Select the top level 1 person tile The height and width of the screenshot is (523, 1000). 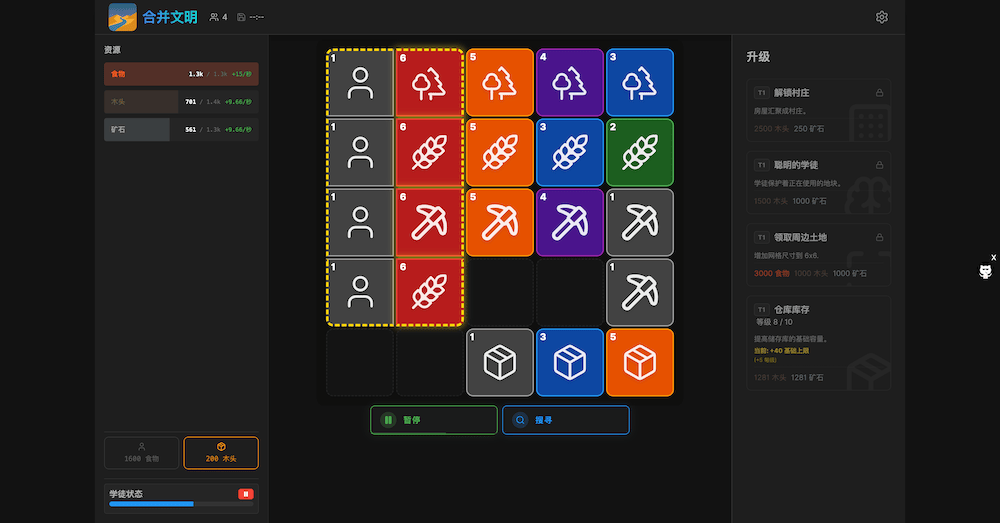360,83
